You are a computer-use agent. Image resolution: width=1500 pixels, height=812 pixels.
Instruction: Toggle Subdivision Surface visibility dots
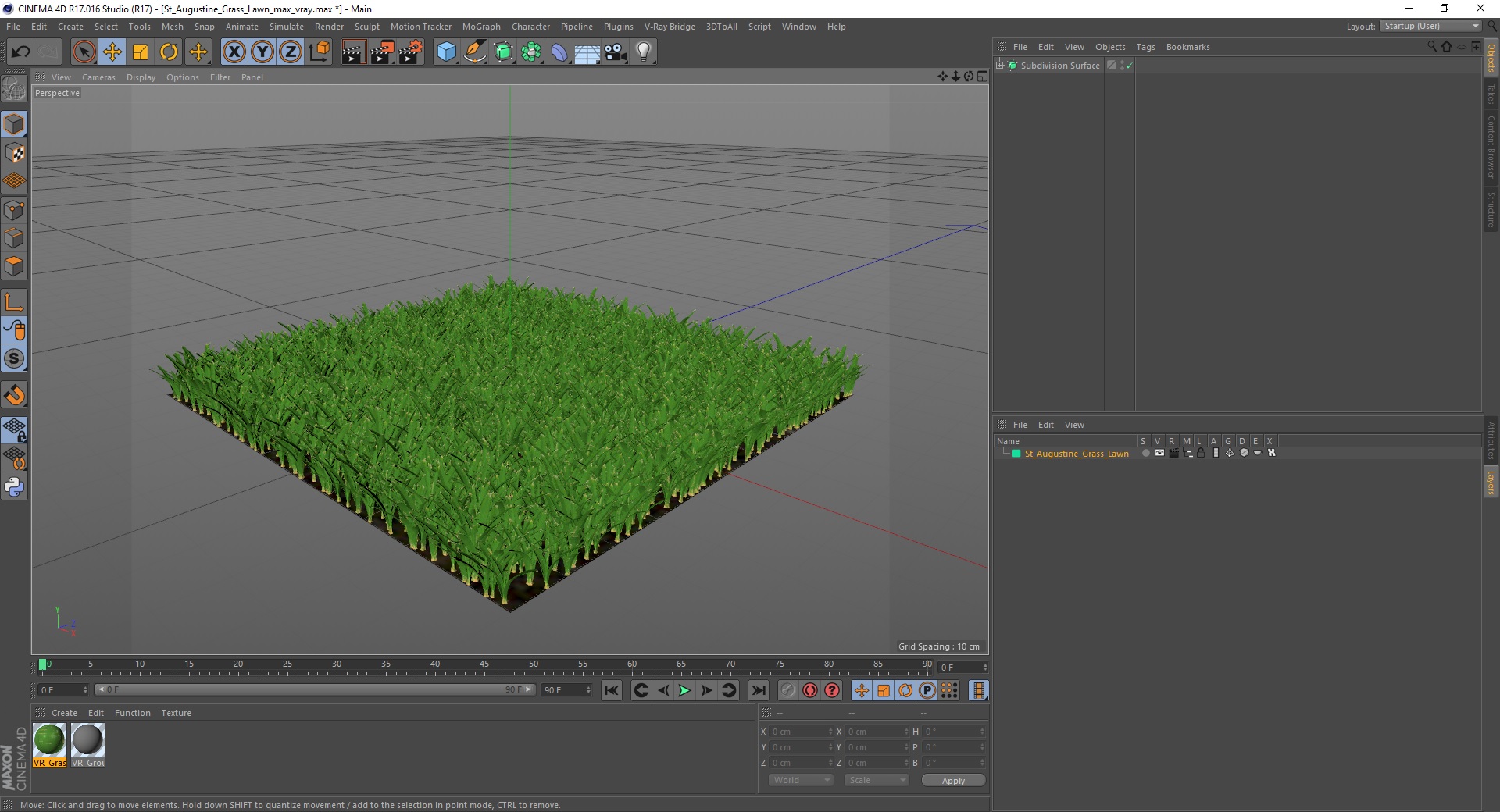point(1123,66)
